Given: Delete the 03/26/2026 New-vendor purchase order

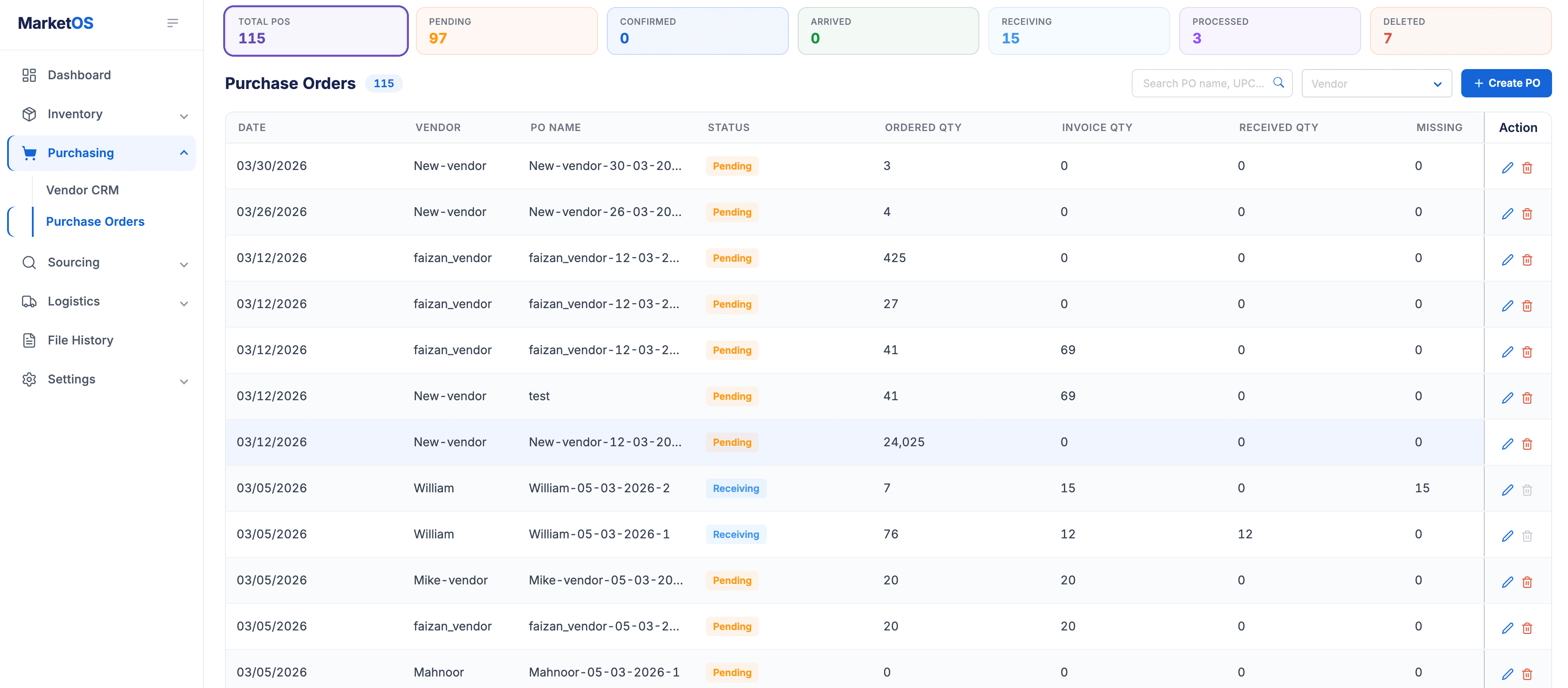Looking at the screenshot, I should click(x=1527, y=214).
